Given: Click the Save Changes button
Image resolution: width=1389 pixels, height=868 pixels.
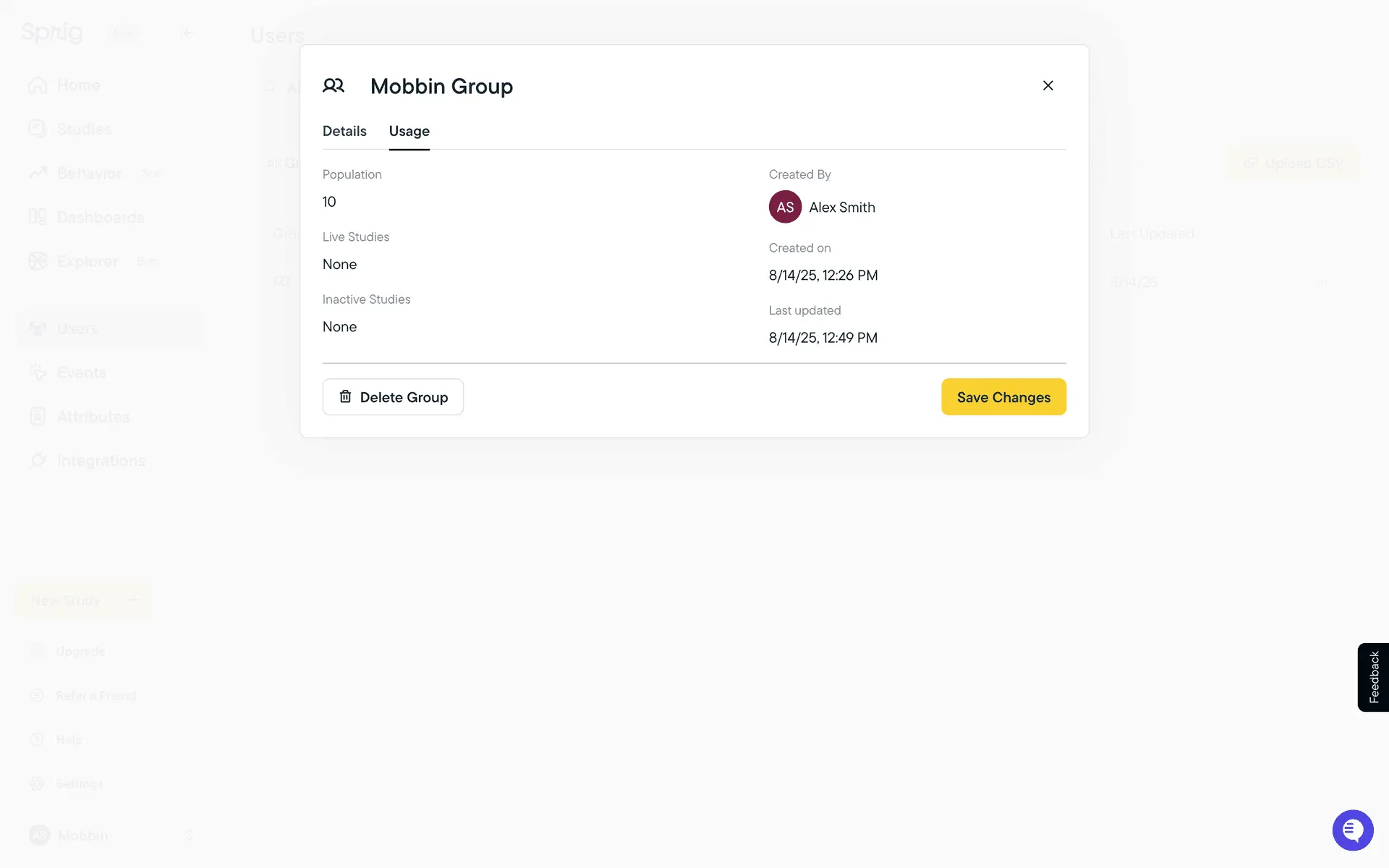Looking at the screenshot, I should tap(1003, 397).
